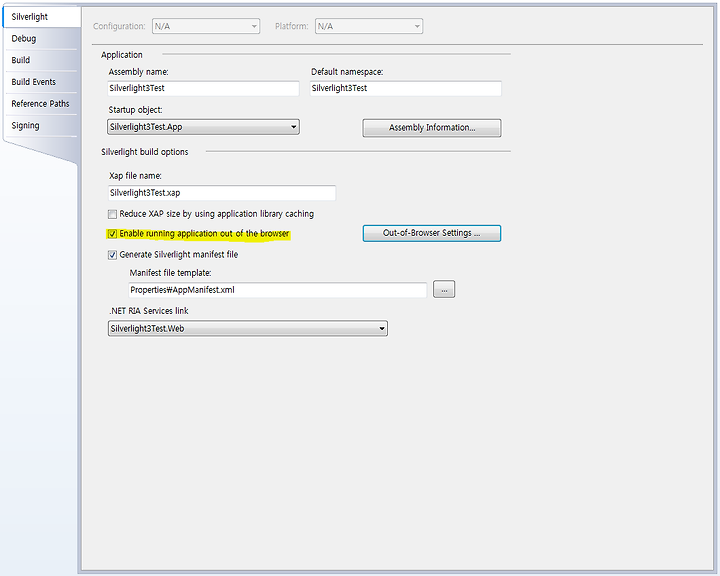Click the 'Application' section heading

[122, 55]
